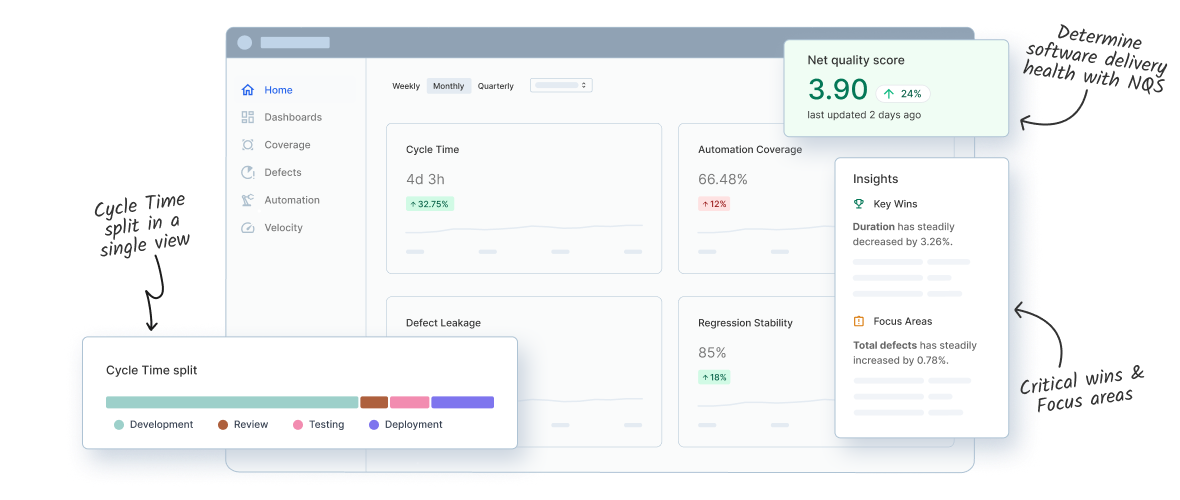Click the 32.75% green change badge
This screenshot has height=500, width=1180.
tap(430, 204)
